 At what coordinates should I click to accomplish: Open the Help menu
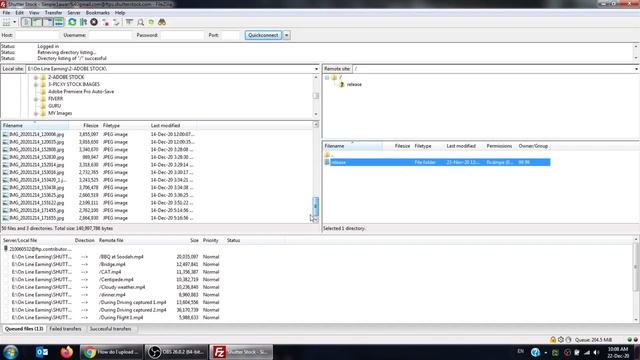pyautogui.click(x=120, y=13)
